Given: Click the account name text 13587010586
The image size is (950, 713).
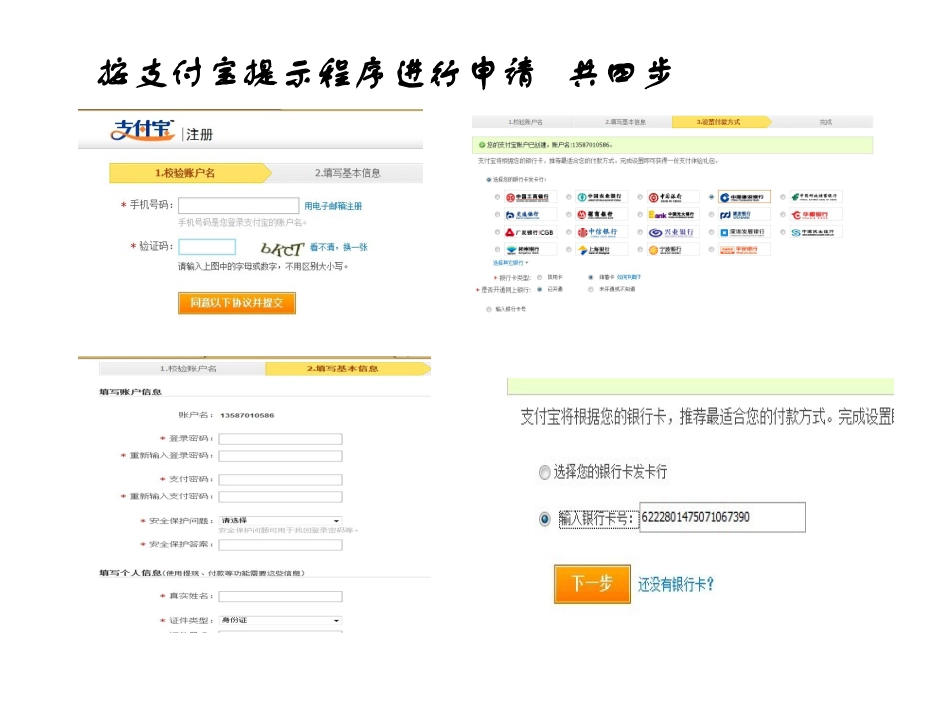Looking at the screenshot, I should pyautogui.click(x=247, y=416).
